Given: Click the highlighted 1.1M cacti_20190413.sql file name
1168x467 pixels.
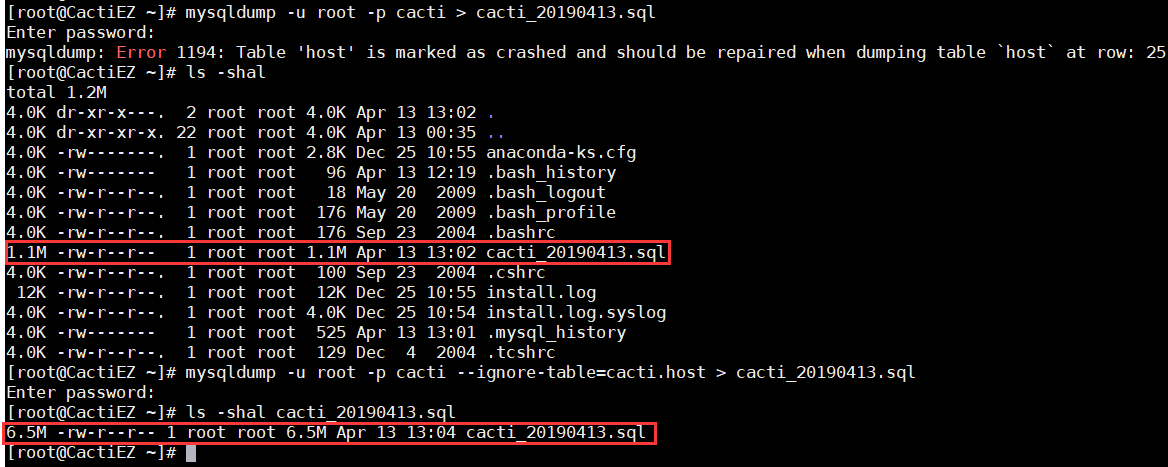Looking at the screenshot, I should (x=576, y=253).
